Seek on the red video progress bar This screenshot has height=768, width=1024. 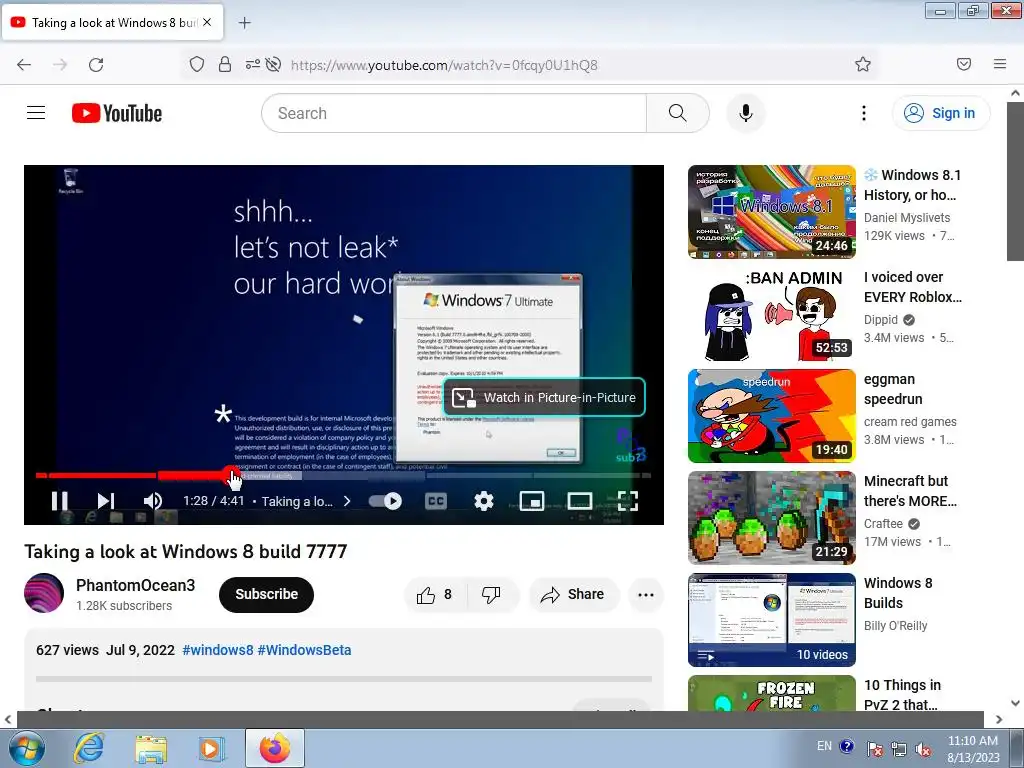coord(344,475)
